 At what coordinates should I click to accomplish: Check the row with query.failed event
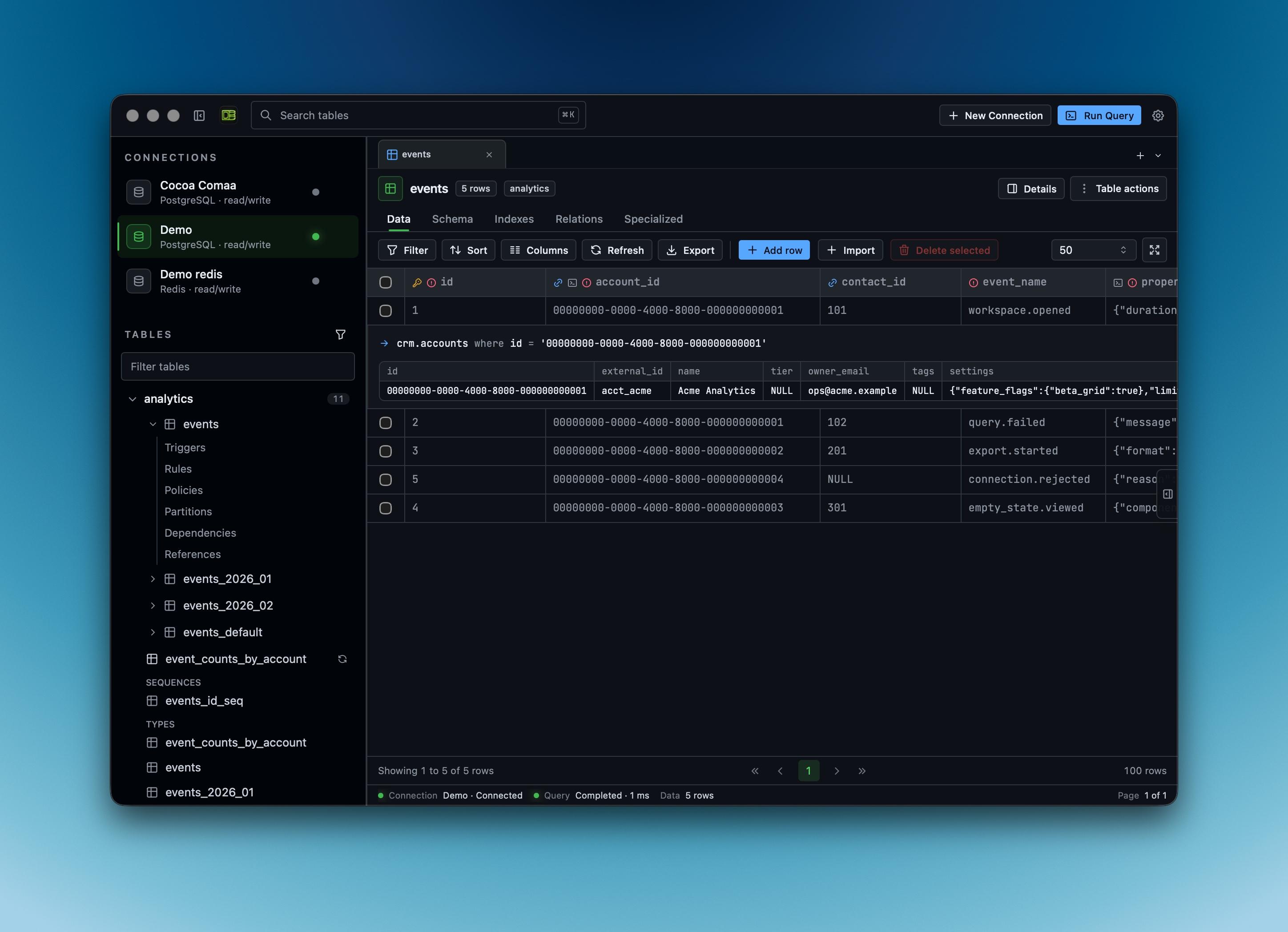pyautogui.click(x=386, y=422)
